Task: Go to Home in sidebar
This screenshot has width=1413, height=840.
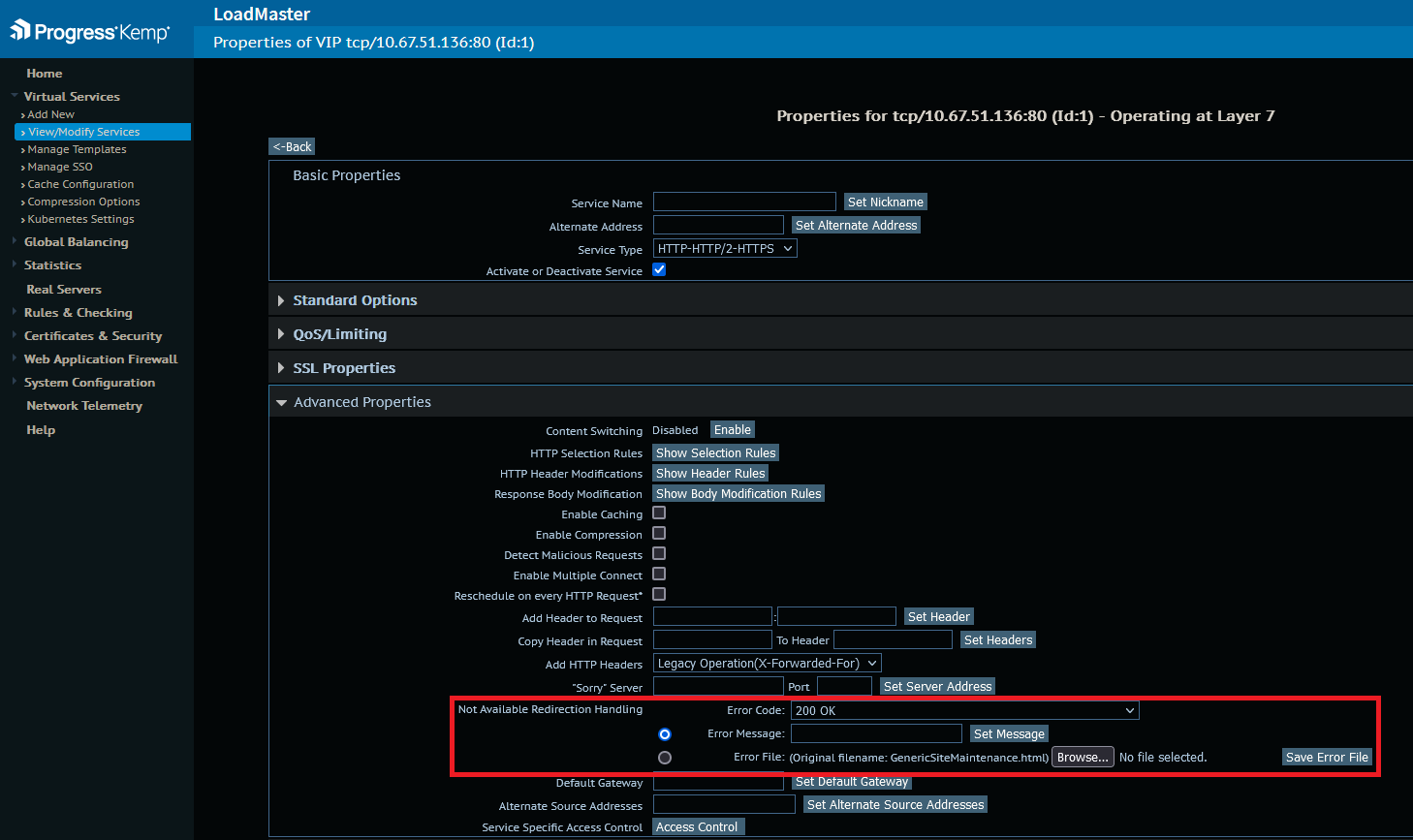Action: (45, 74)
